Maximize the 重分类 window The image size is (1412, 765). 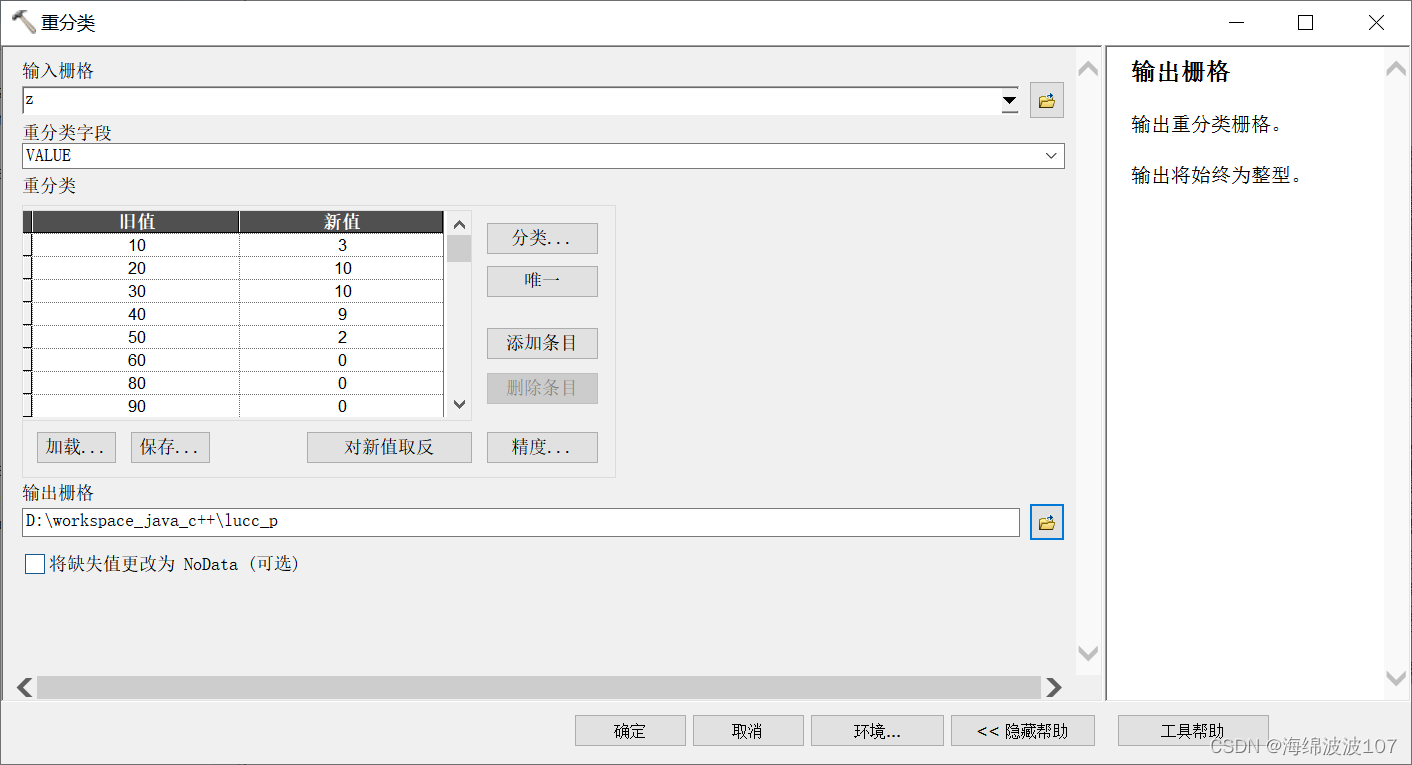(1305, 23)
